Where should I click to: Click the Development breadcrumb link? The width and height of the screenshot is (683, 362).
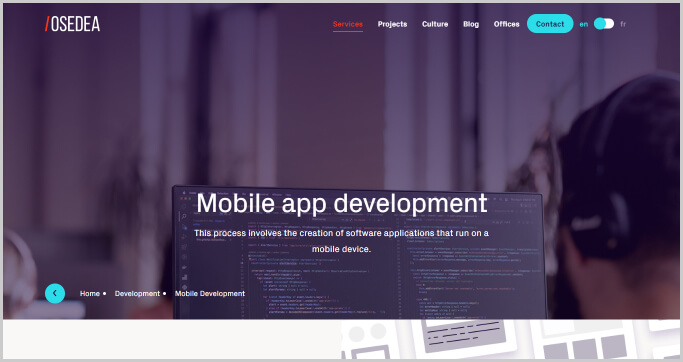tap(137, 294)
